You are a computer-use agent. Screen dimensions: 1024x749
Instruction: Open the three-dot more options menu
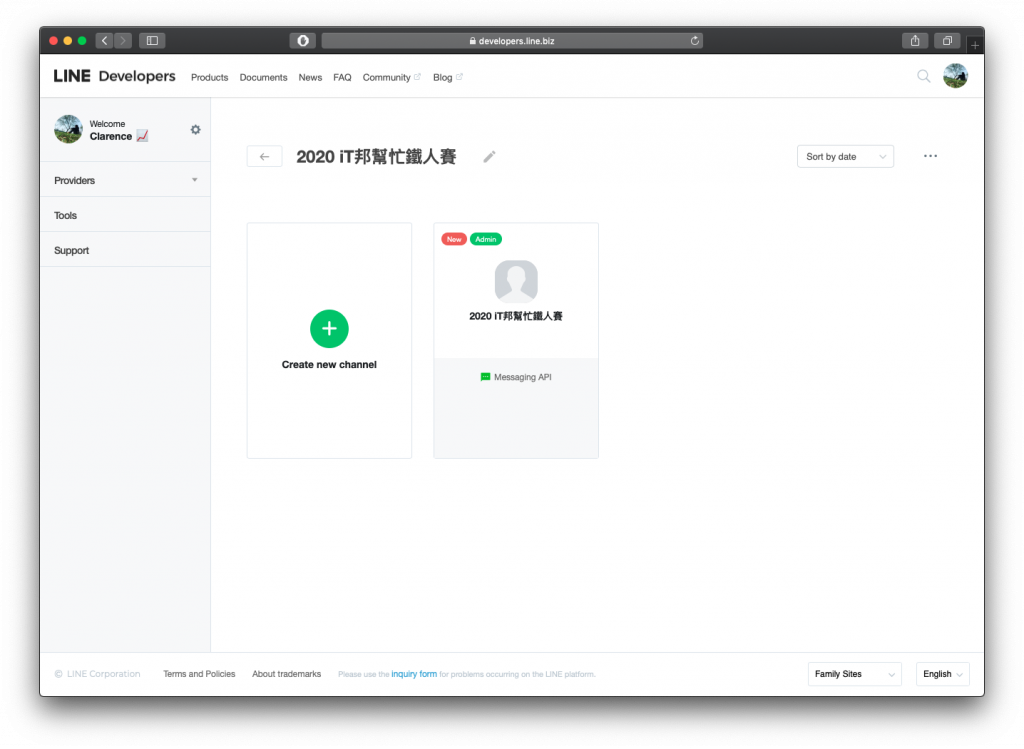(x=930, y=156)
